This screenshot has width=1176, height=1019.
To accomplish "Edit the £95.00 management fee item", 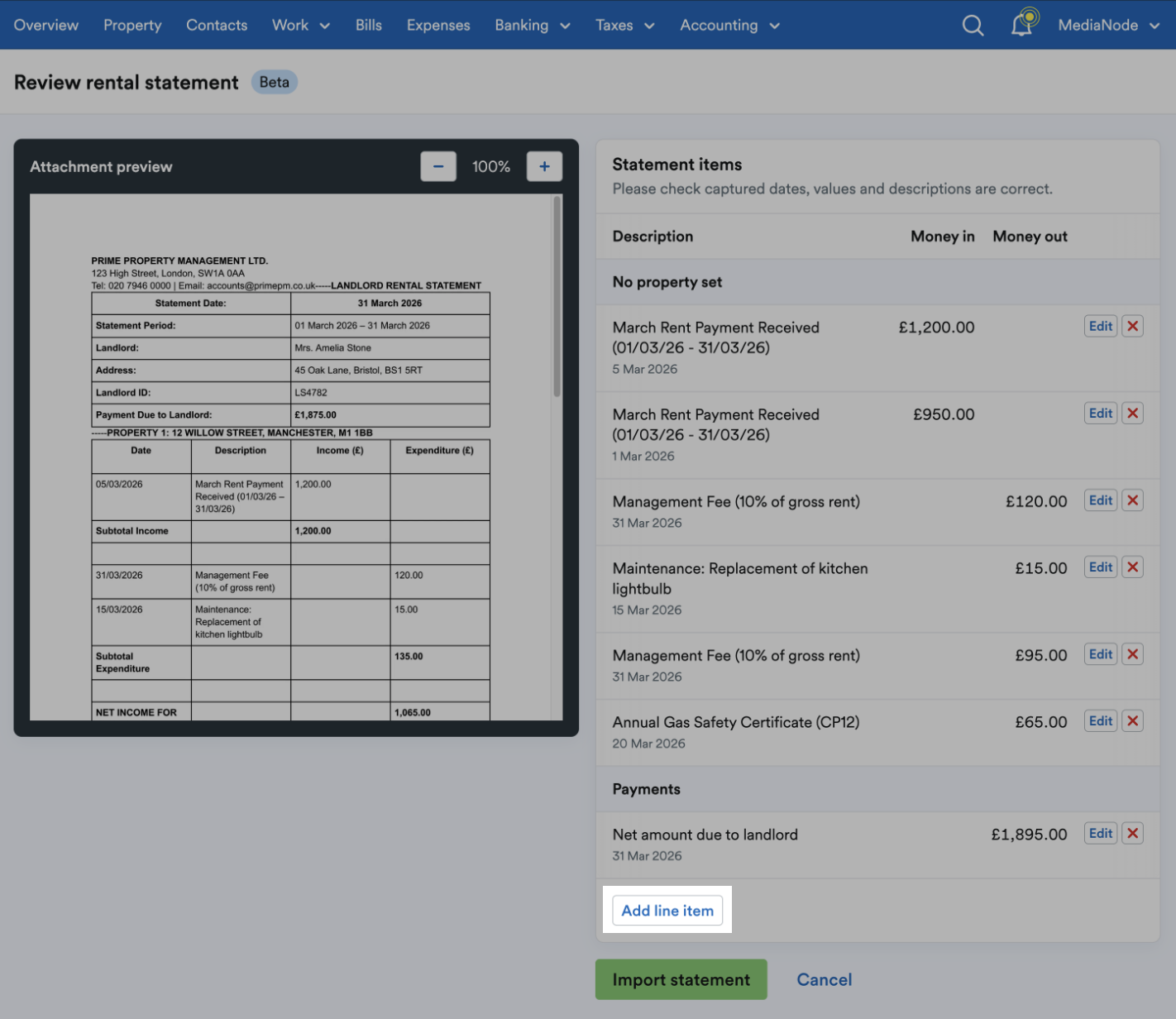I will 1101,654.
